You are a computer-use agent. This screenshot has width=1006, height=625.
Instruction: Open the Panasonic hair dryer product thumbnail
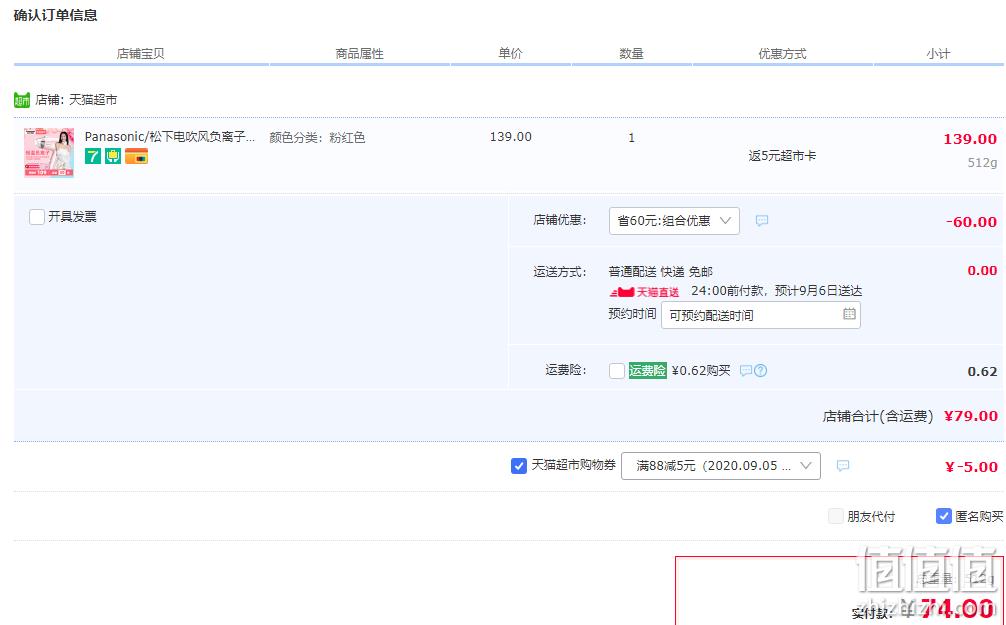[x=49, y=153]
